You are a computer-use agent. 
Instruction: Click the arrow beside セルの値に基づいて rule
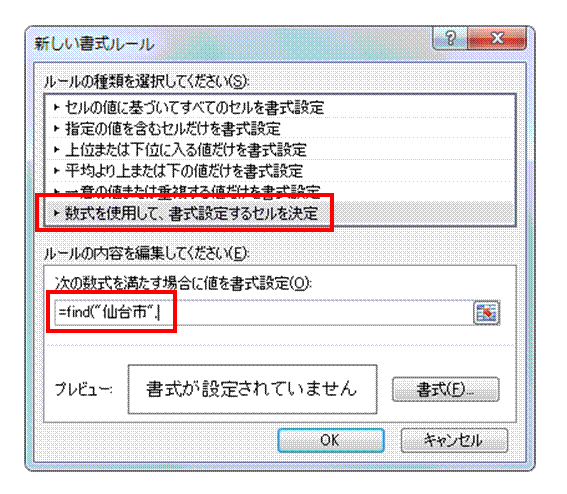point(56,107)
